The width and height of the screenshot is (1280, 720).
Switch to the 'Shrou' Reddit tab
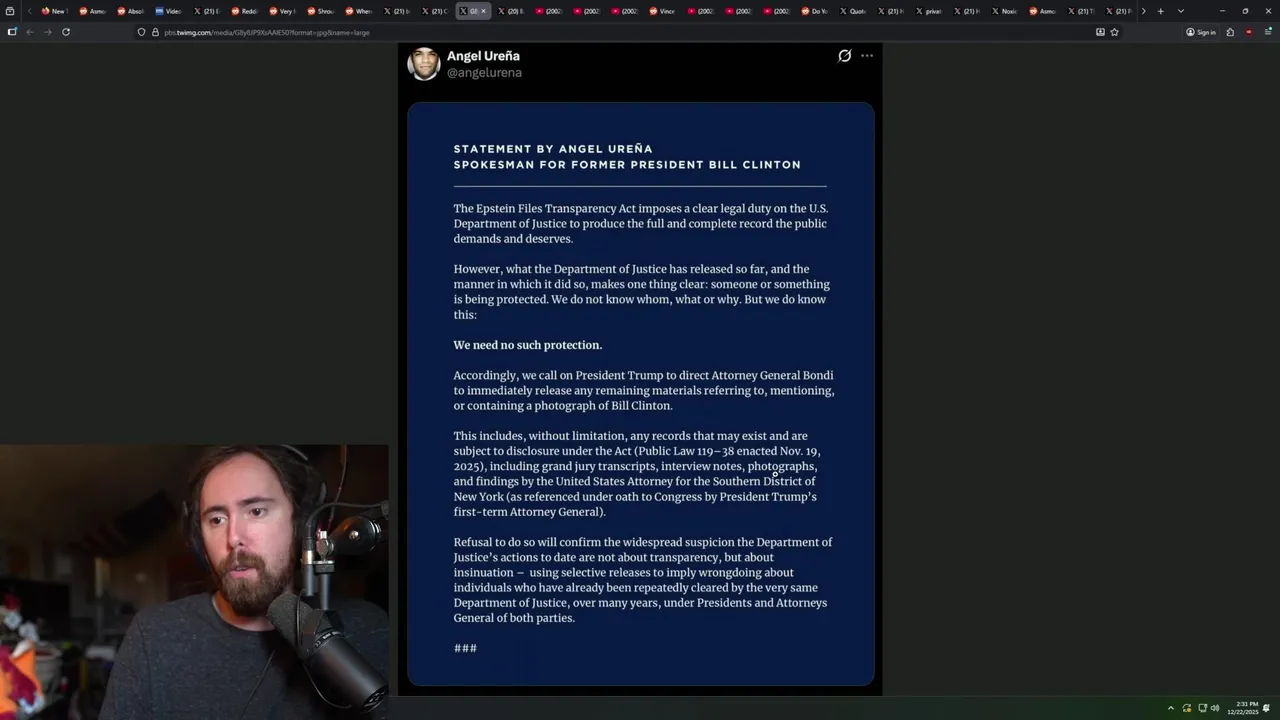pos(320,11)
